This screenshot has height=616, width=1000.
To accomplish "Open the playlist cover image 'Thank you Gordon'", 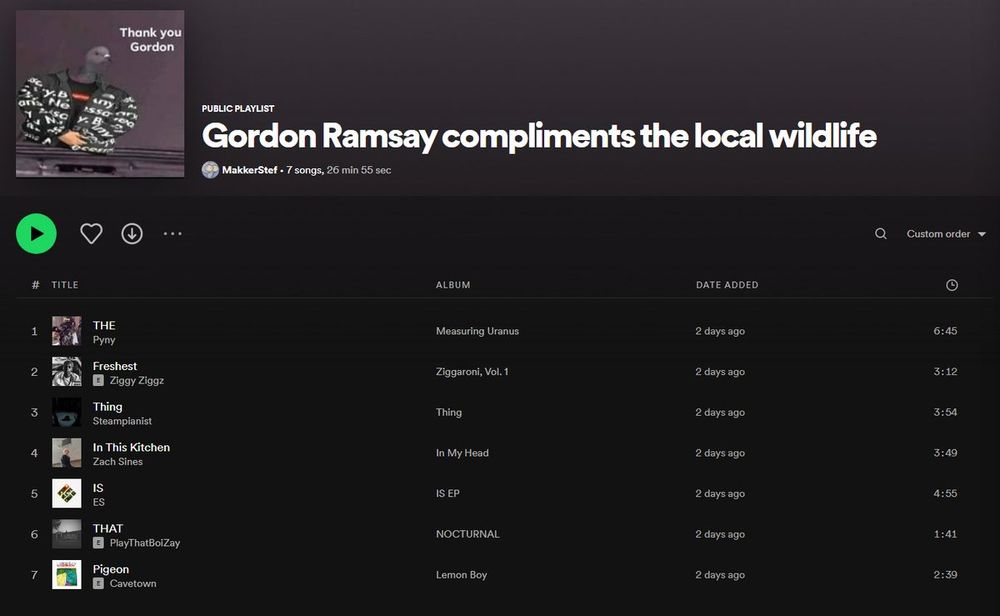I will point(100,93).
